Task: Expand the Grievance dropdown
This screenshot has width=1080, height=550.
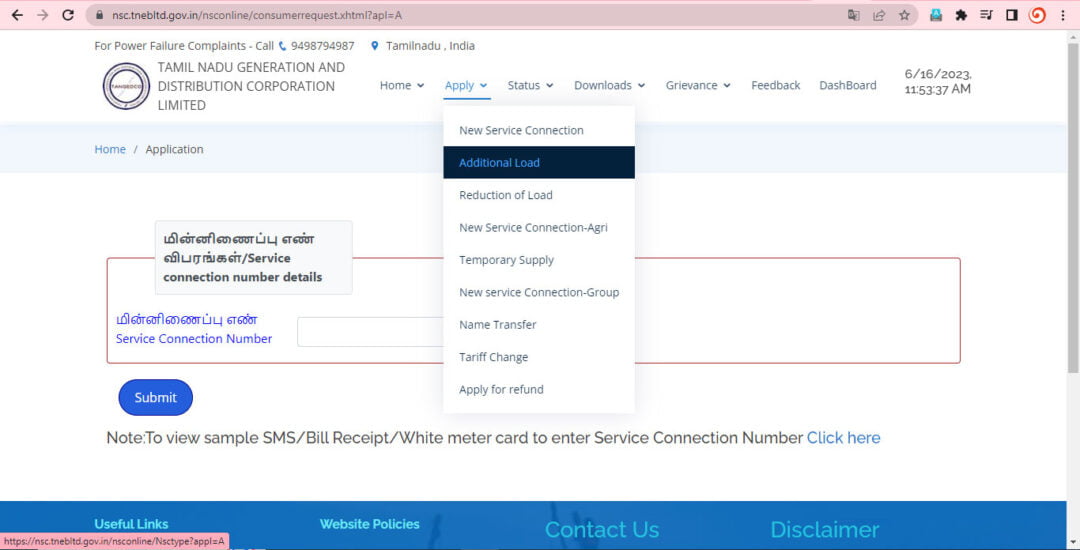Action: pyautogui.click(x=698, y=86)
